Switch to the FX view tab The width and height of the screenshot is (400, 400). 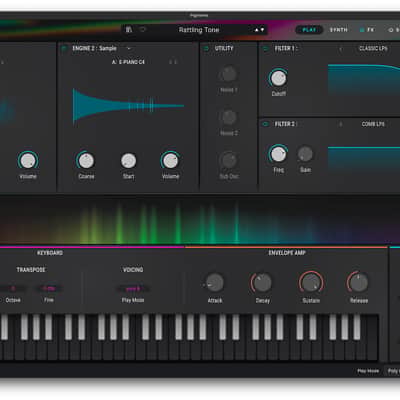[371, 30]
